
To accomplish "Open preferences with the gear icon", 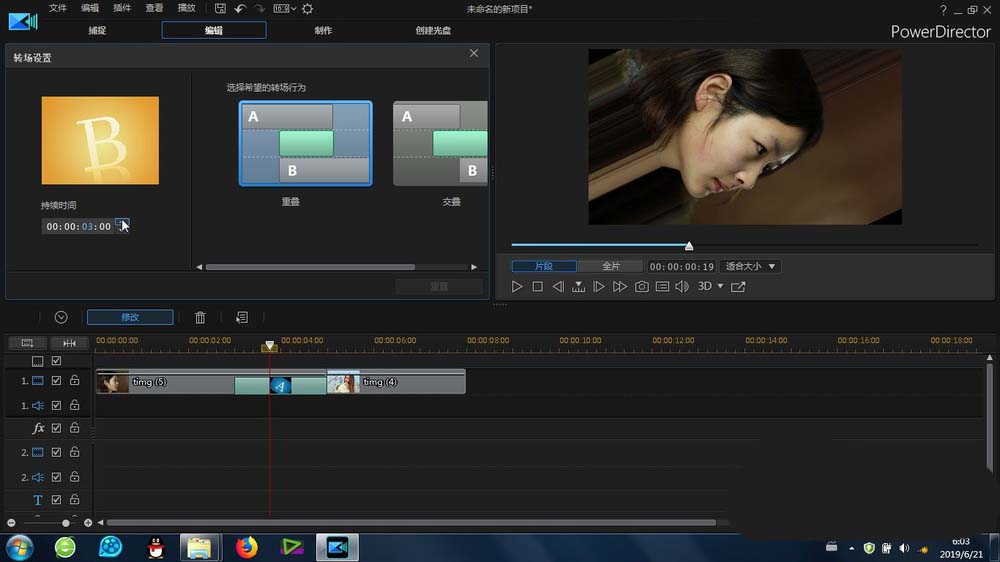I will tap(307, 9).
